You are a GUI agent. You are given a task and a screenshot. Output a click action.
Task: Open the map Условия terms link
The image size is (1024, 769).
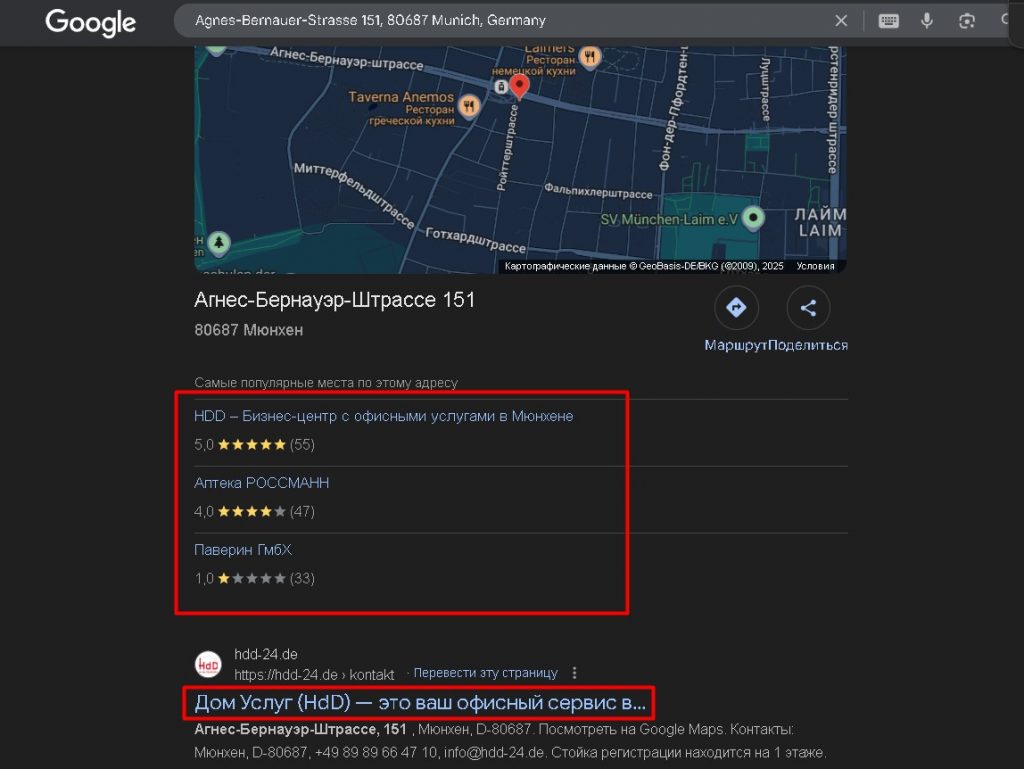pos(815,266)
